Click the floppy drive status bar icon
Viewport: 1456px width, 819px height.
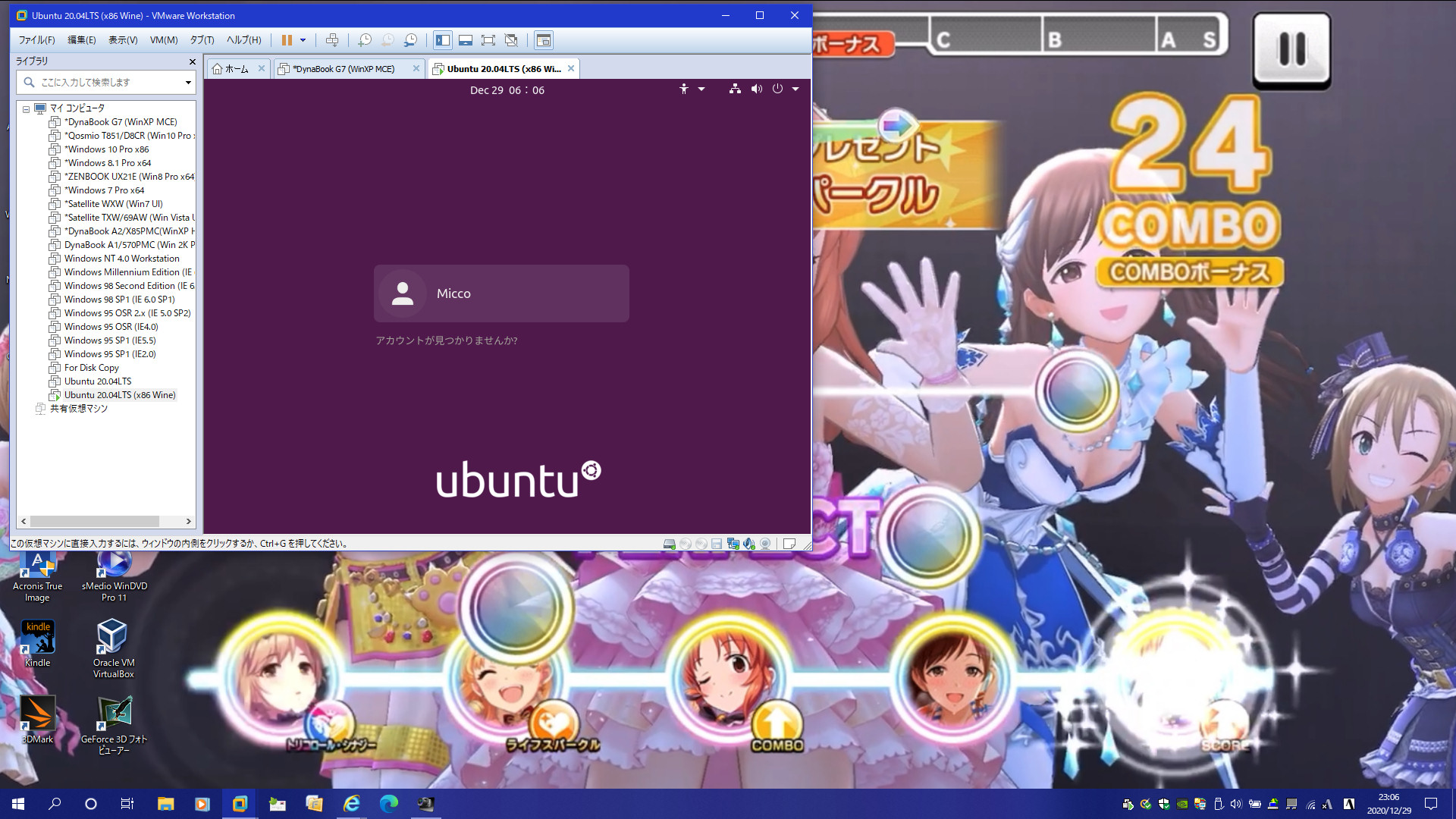[717, 544]
